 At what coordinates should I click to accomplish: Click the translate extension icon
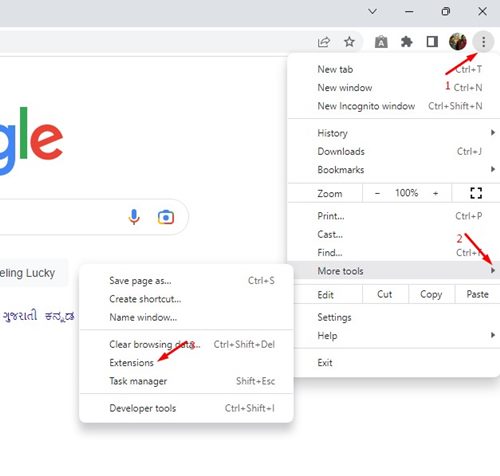381,42
